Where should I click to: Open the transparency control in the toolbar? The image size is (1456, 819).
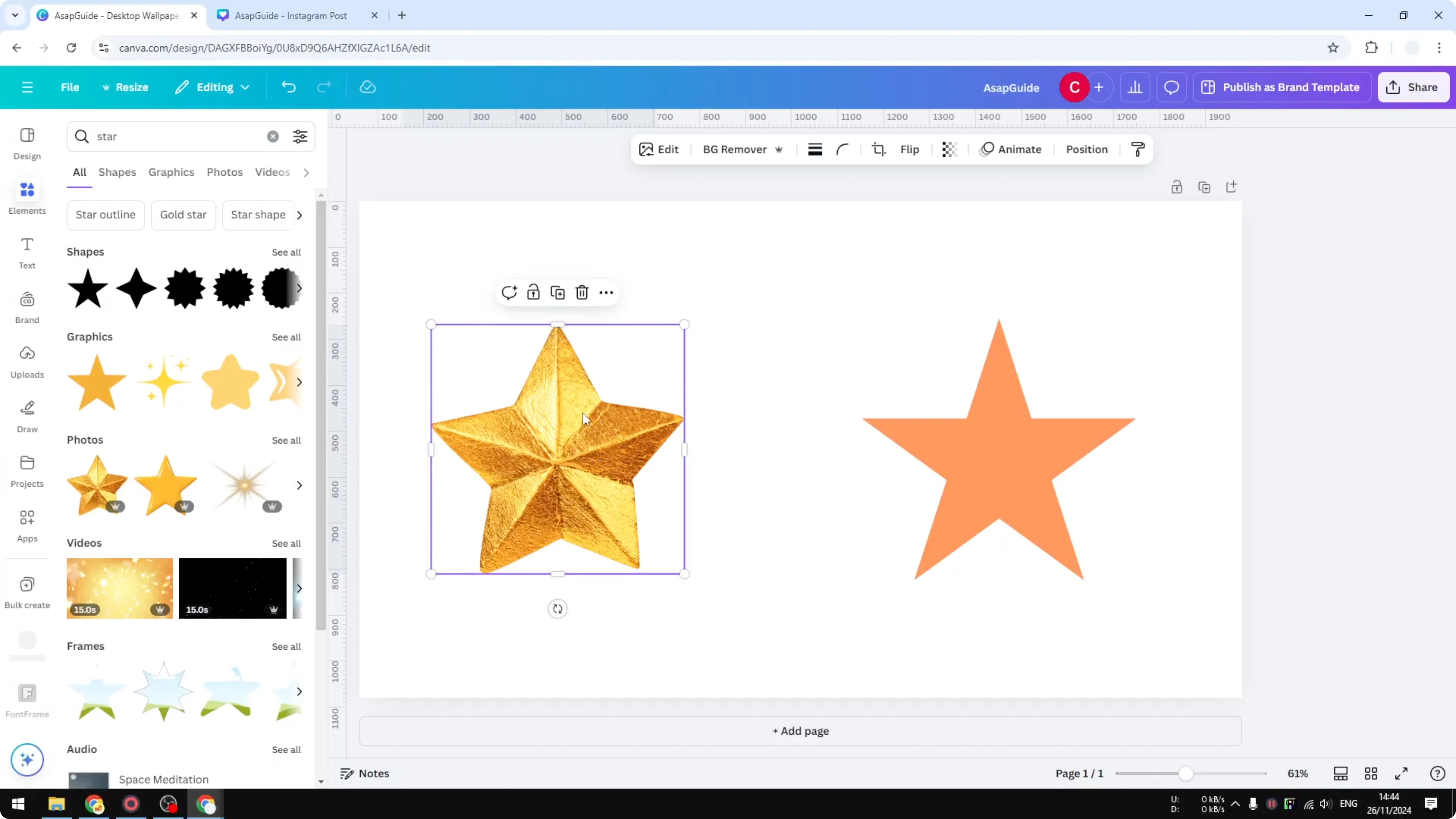(949, 149)
